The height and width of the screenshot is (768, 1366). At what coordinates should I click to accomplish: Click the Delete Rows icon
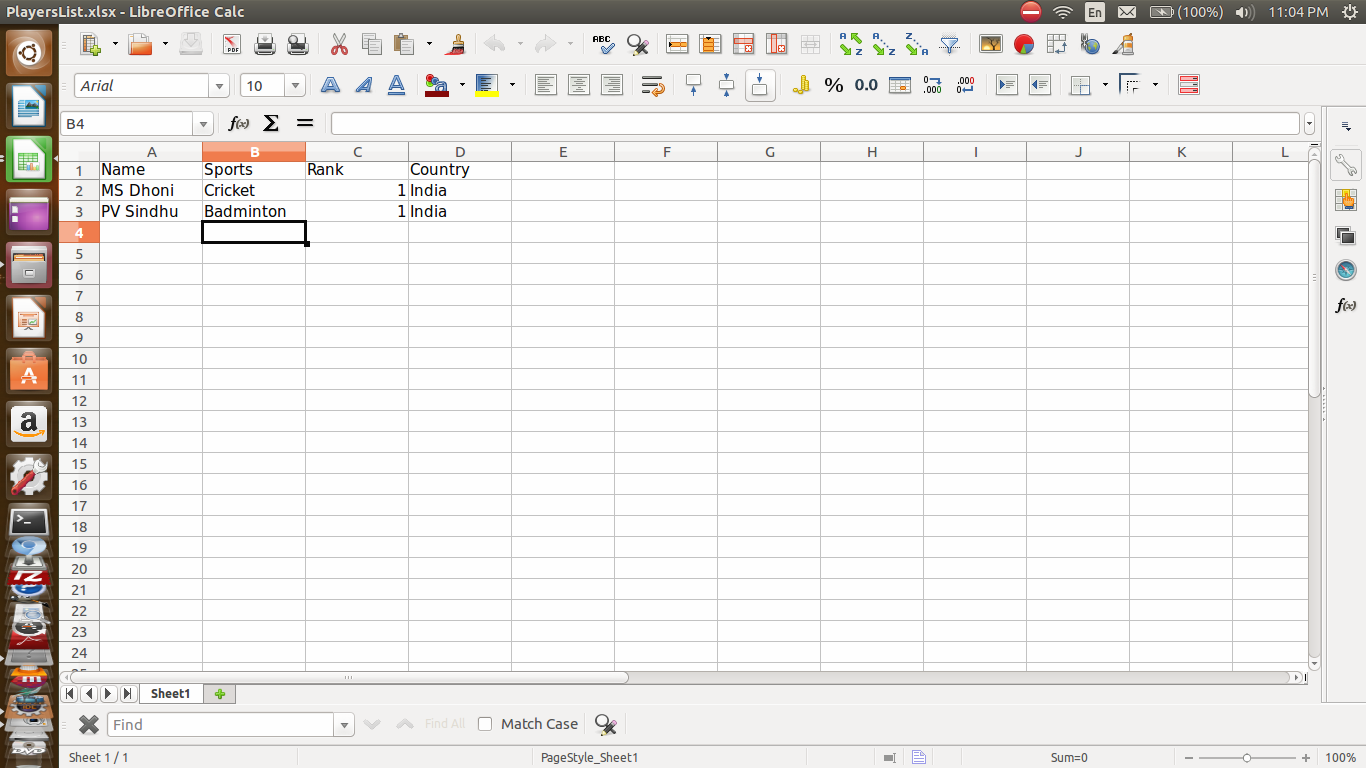click(743, 44)
